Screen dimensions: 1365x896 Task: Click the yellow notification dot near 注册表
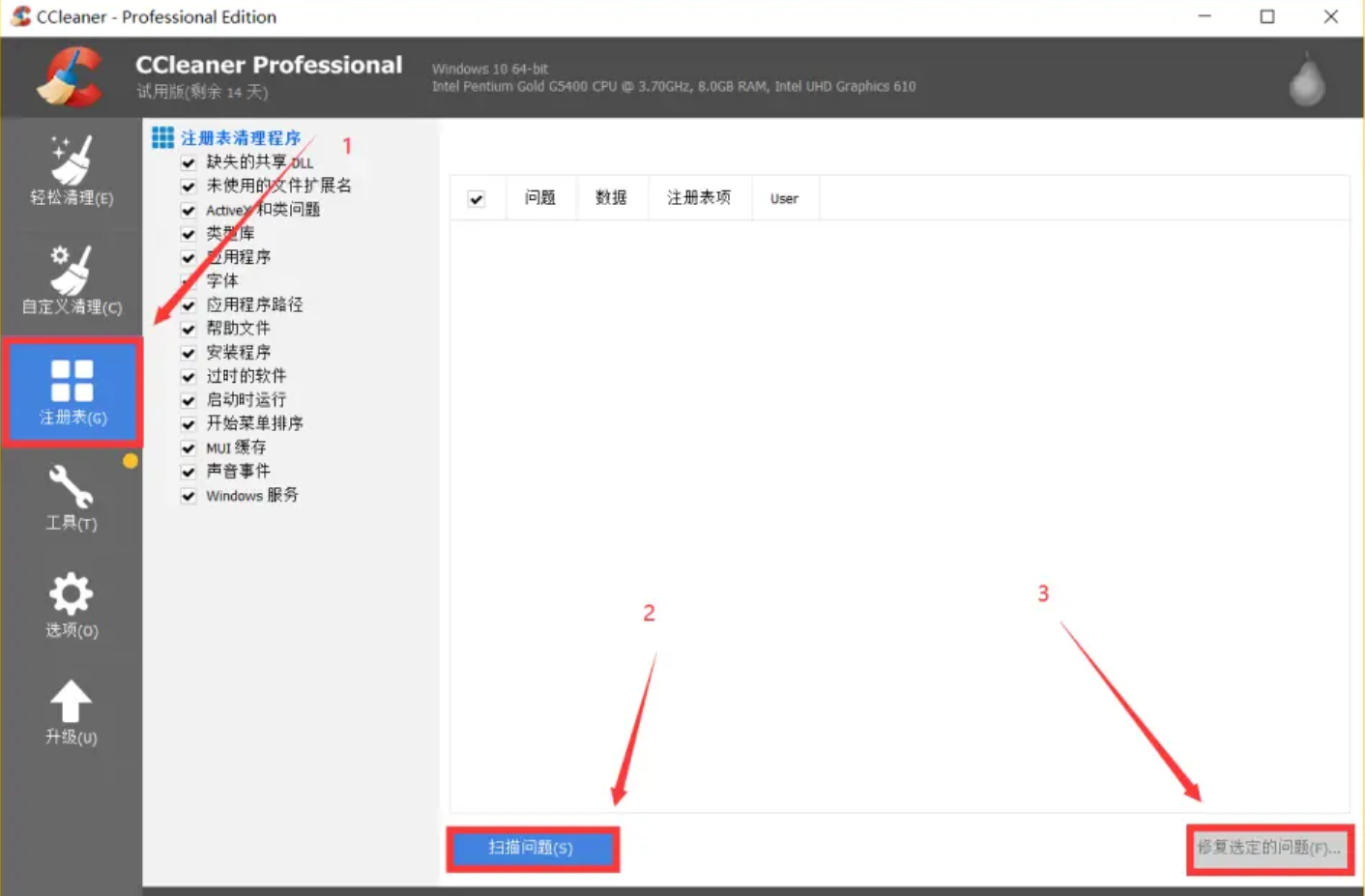pyautogui.click(x=131, y=461)
